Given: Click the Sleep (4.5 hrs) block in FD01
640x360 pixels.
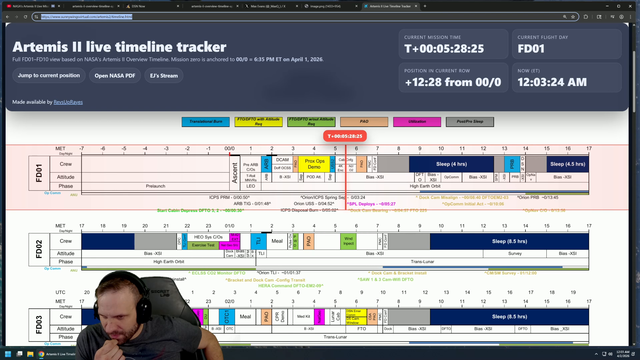Looking at the screenshot, I should pyautogui.click(x=568, y=164).
